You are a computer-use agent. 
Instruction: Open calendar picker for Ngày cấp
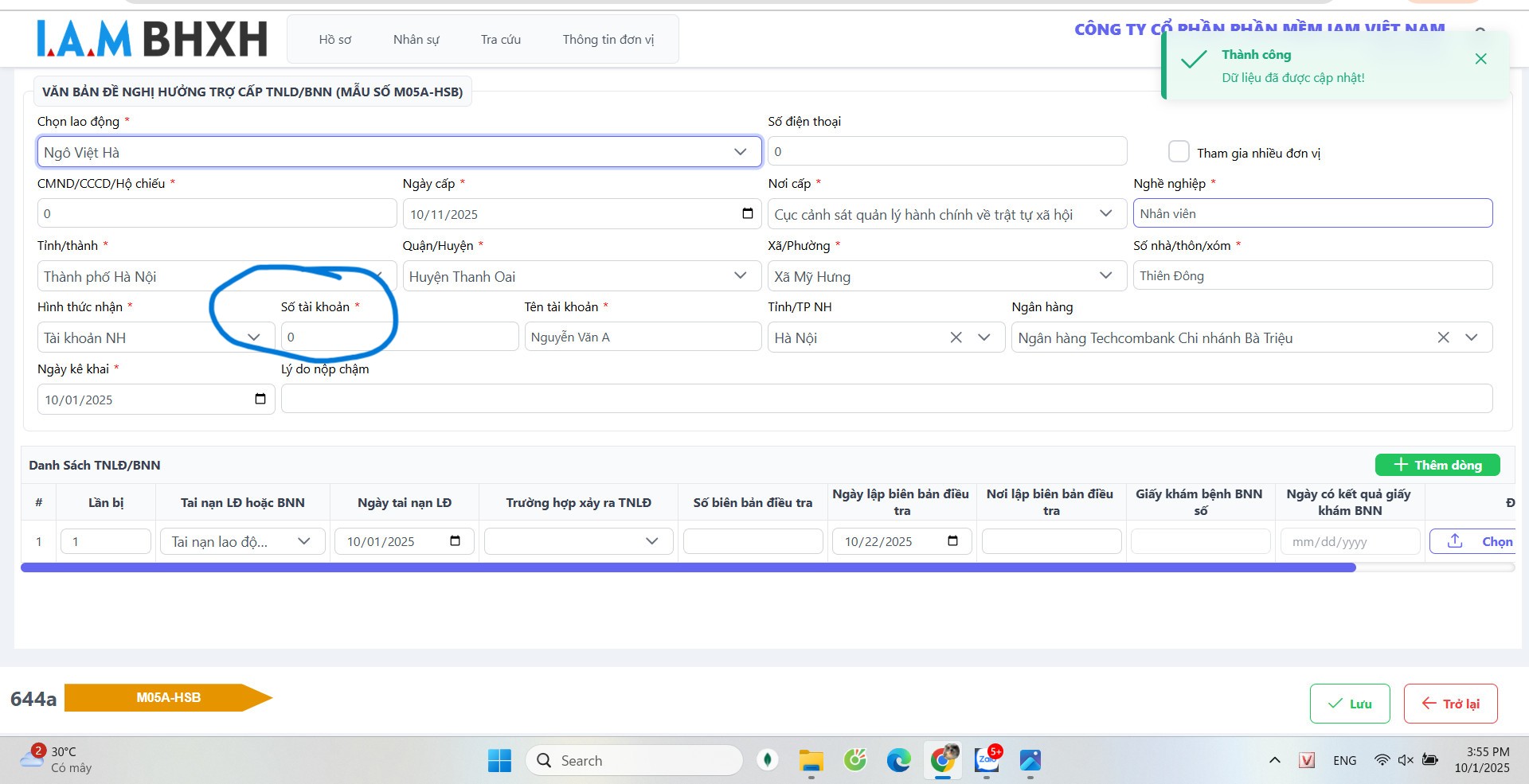pos(747,213)
